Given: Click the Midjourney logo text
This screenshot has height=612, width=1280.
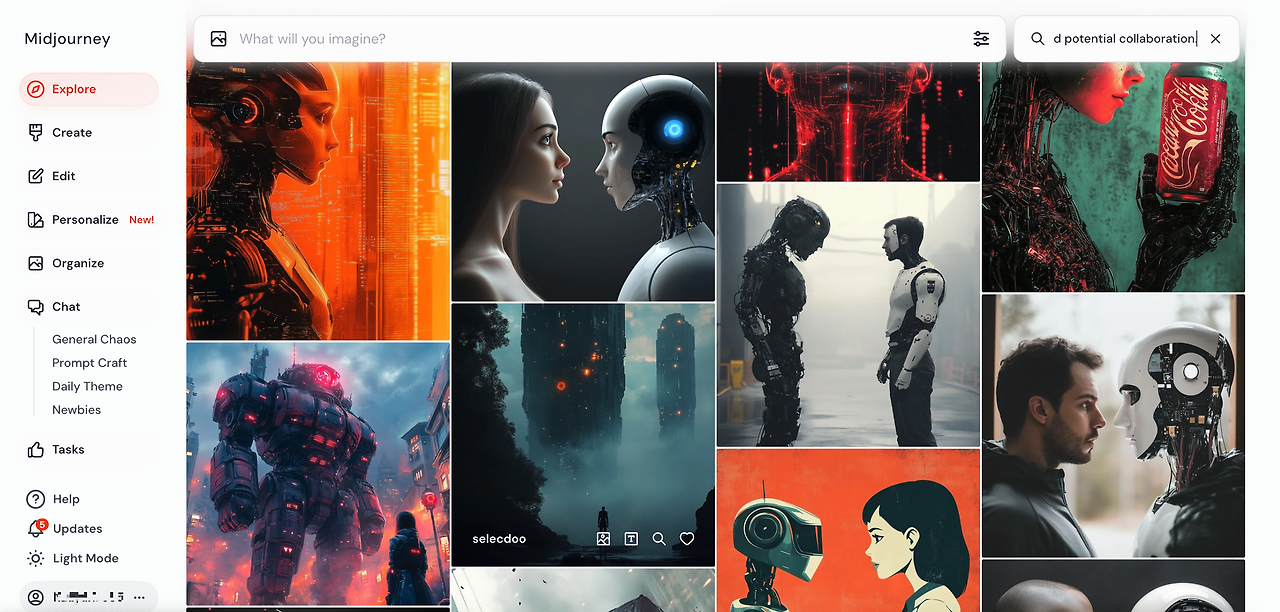Looking at the screenshot, I should pos(67,39).
